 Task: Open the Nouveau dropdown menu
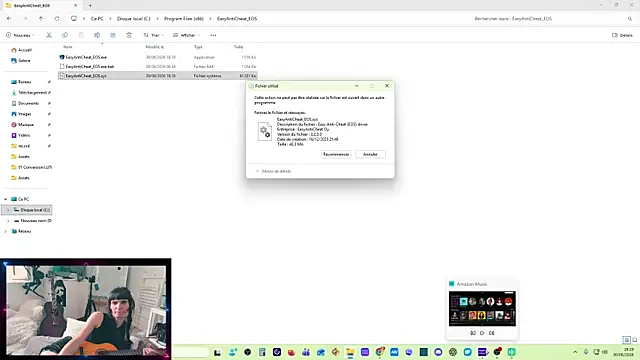click(x=20, y=35)
